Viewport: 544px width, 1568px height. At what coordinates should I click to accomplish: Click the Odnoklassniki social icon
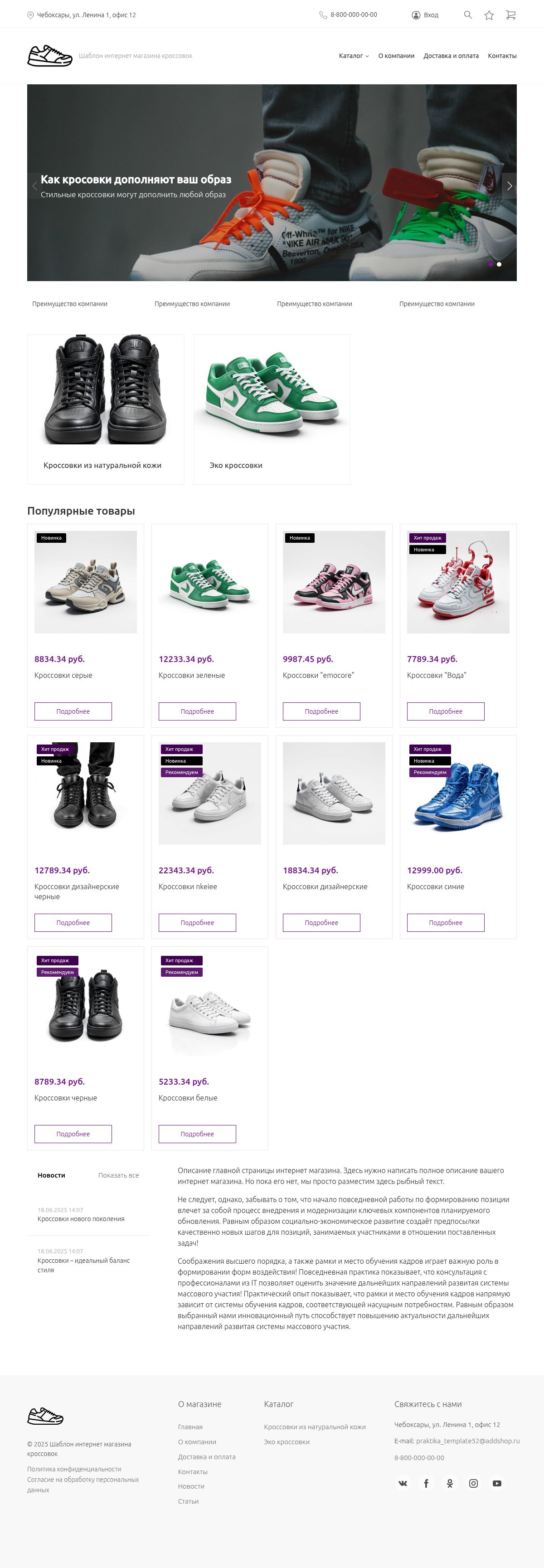450,1483
